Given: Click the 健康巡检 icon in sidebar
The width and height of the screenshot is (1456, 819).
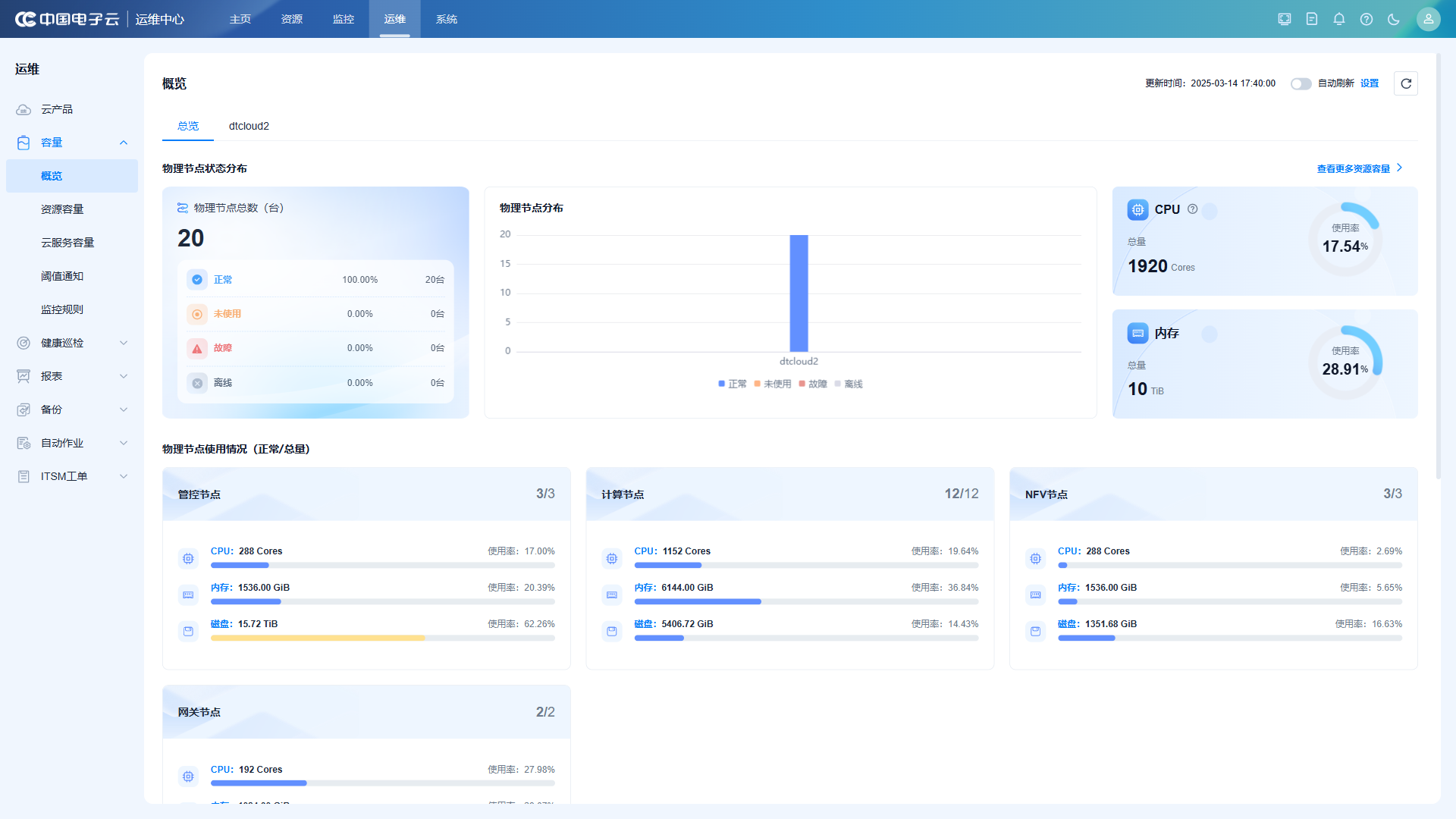Looking at the screenshot, I should pyautogui.click(x=24, y=343).
